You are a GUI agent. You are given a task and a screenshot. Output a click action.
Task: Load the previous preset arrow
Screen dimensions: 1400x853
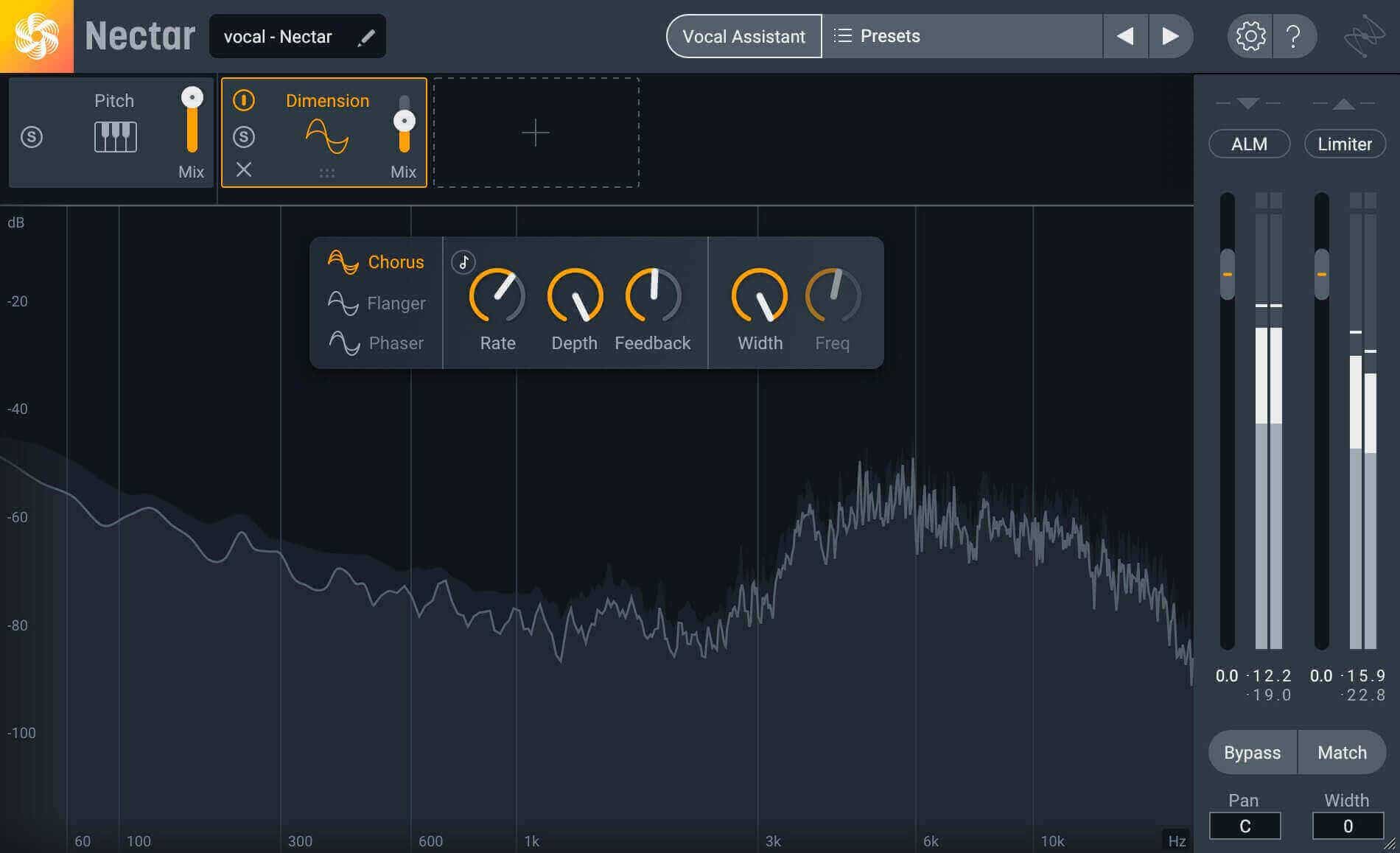click(1125, 36)
